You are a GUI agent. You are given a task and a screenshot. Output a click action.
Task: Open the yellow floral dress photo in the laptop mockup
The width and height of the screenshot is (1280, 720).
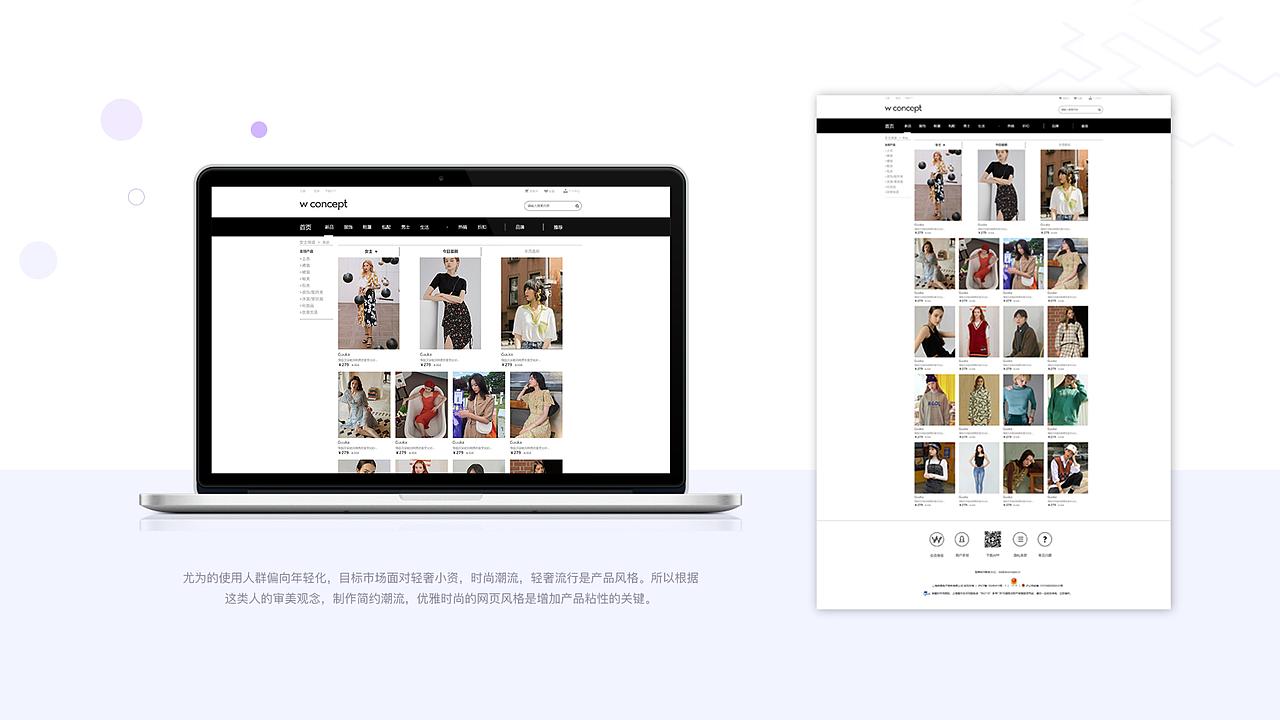pyautogui.click(x=536, y=405)
